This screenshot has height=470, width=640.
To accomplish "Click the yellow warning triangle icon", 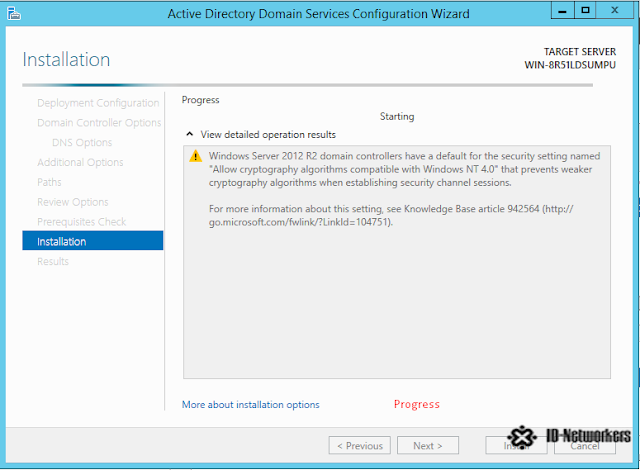I will (196, 156).
